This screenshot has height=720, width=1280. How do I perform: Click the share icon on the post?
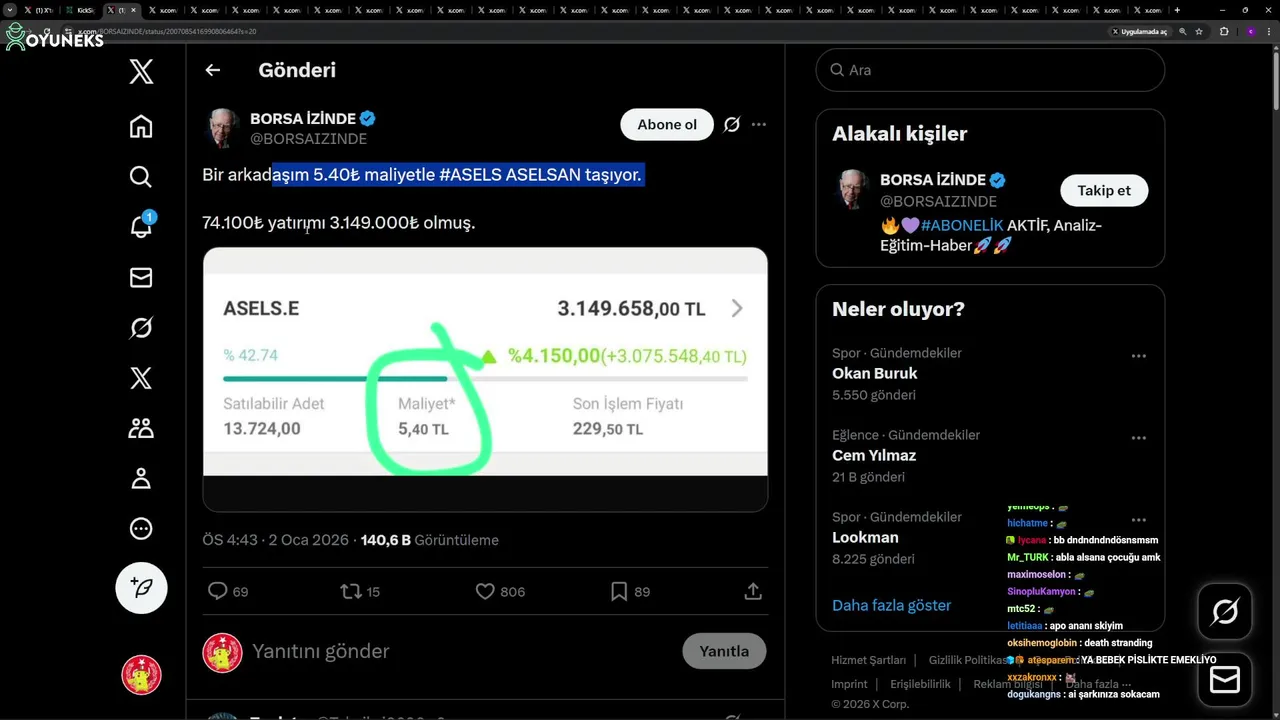(753, 591)
